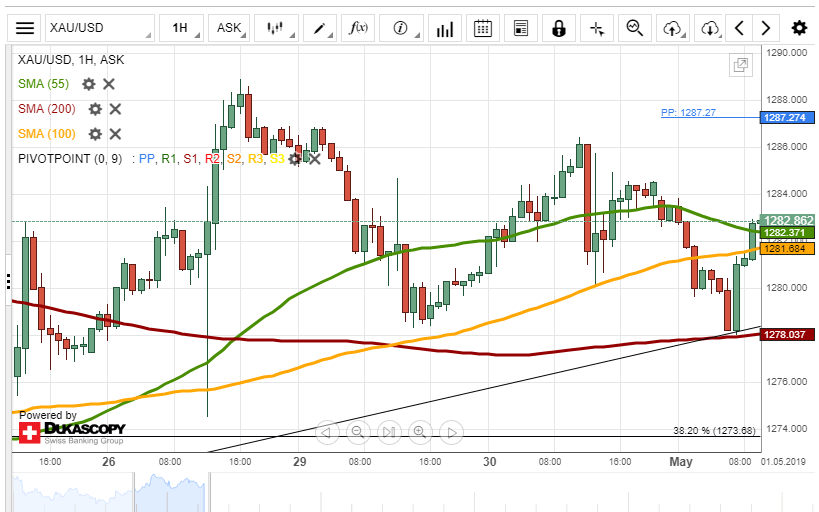Pop out chart to new window

tap(740, 66)
